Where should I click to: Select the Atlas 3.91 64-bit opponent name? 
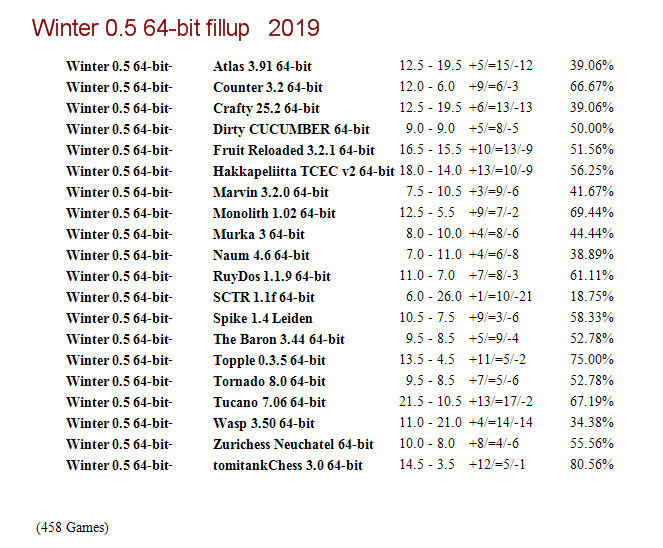point(262,66)
